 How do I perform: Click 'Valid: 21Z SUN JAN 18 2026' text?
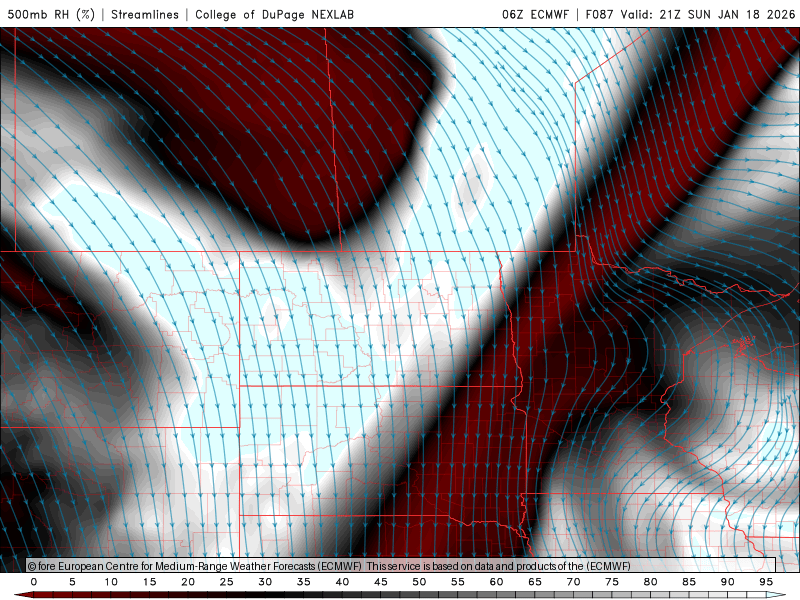pyautogui.click(x=708, y=14)
